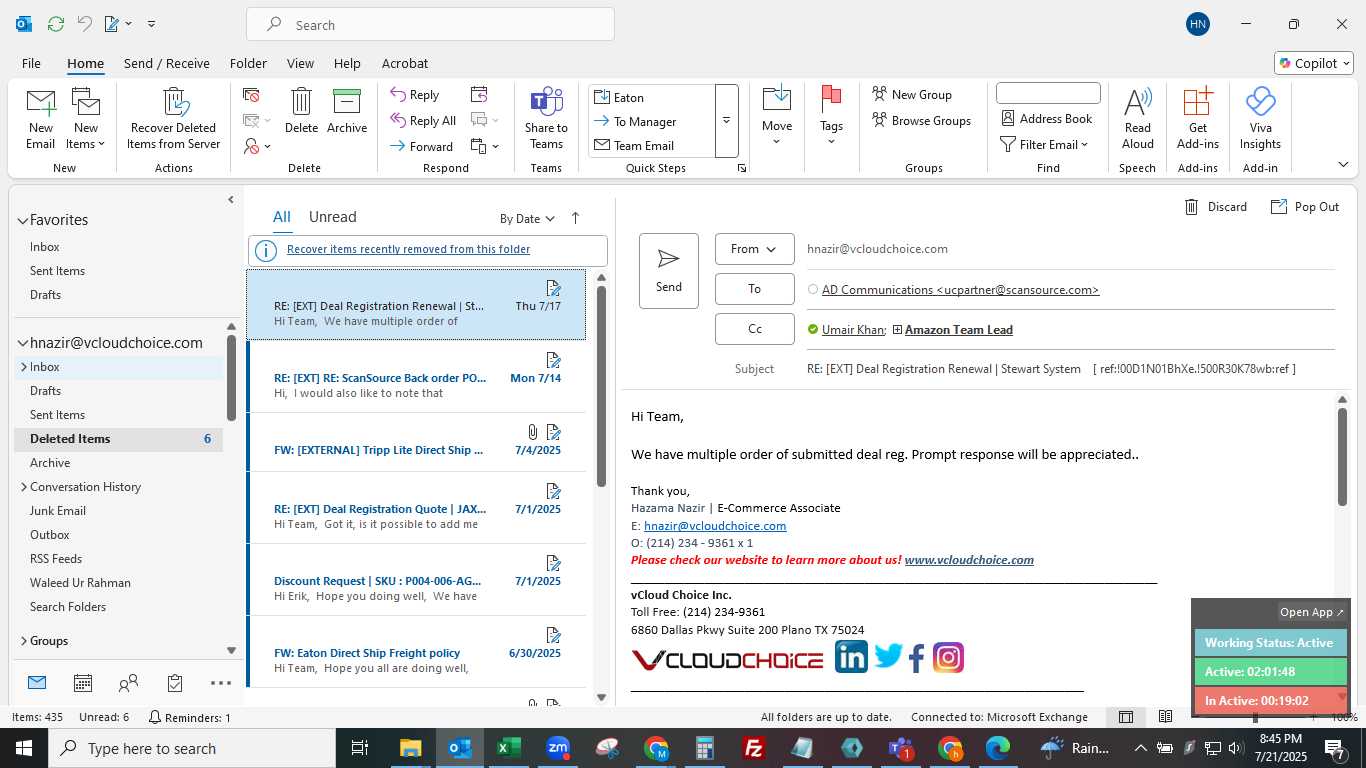Expand Conversation History folder
Screen dimensions: 1366x768
coord(23,487)
